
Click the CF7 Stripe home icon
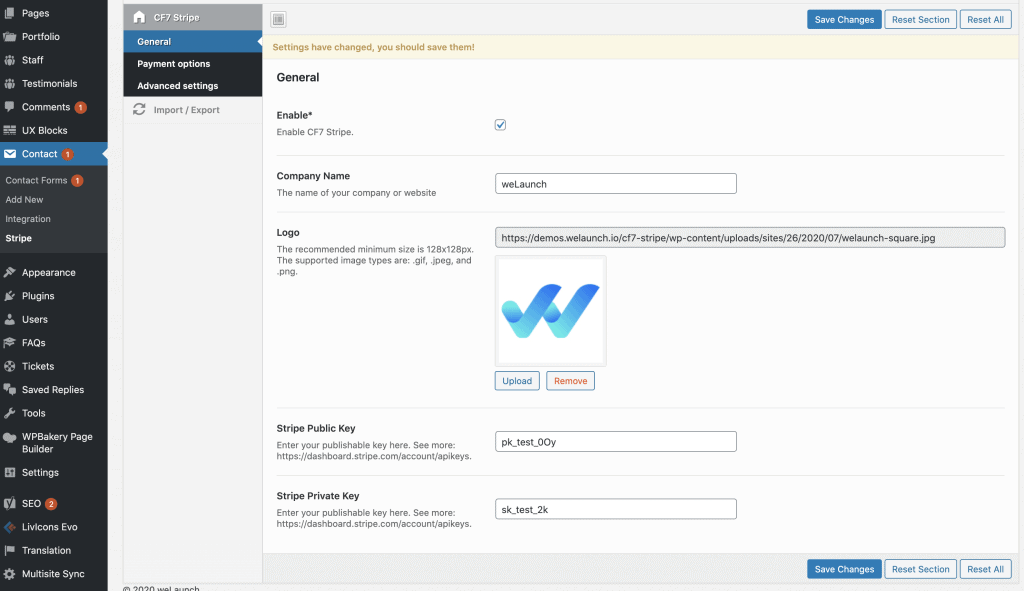pos(139,17)
